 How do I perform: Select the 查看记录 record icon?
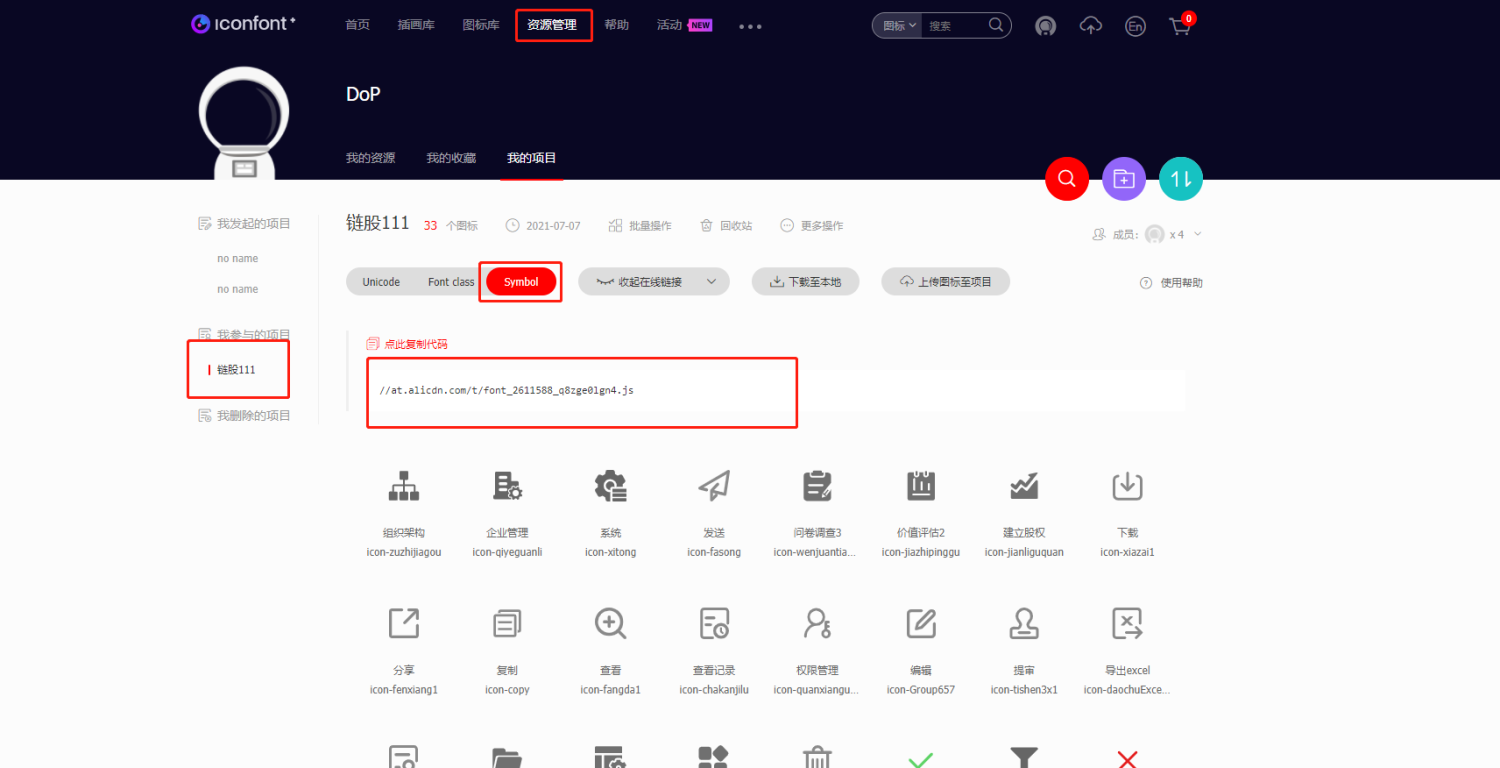coord(714,623)
